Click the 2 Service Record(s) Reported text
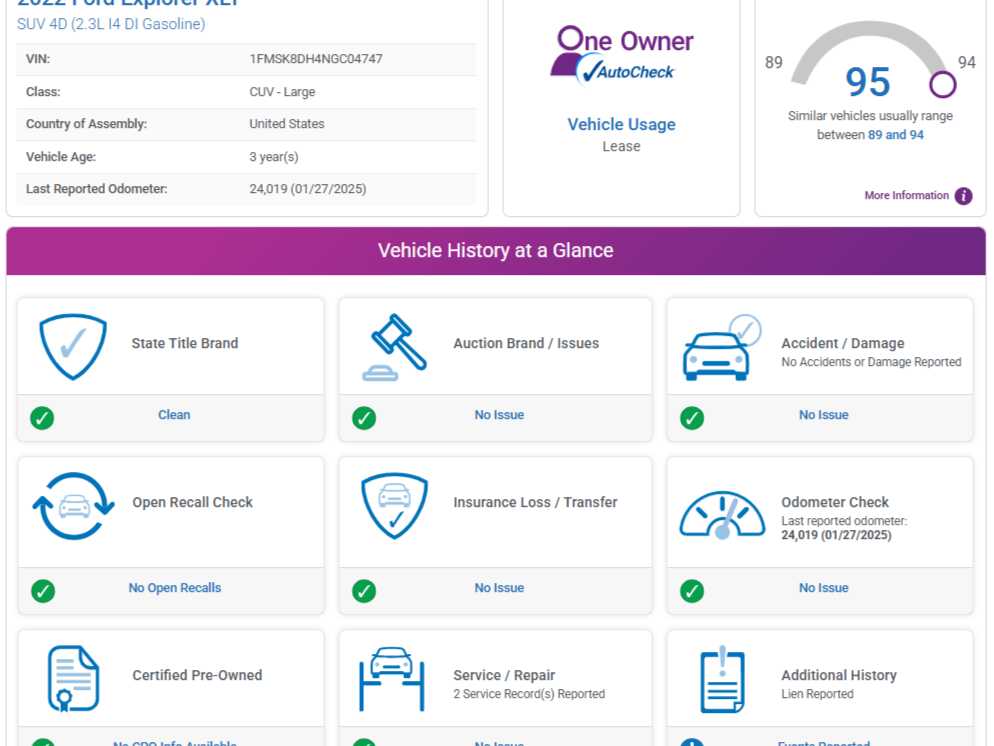 [529, 694]
